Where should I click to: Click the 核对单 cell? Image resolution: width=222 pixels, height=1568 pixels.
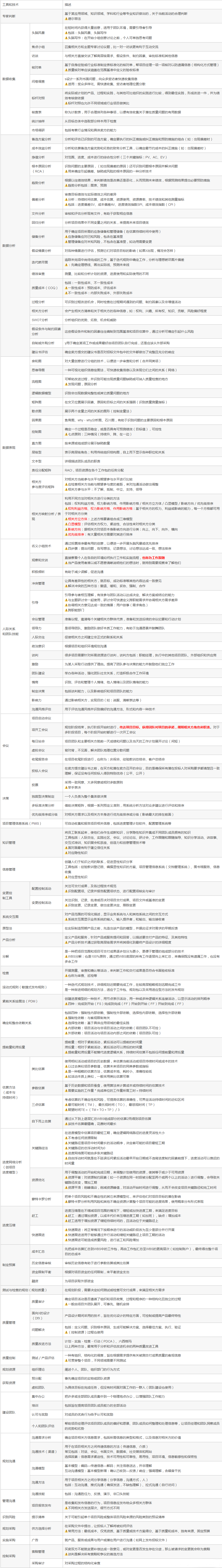click(46, 68)
